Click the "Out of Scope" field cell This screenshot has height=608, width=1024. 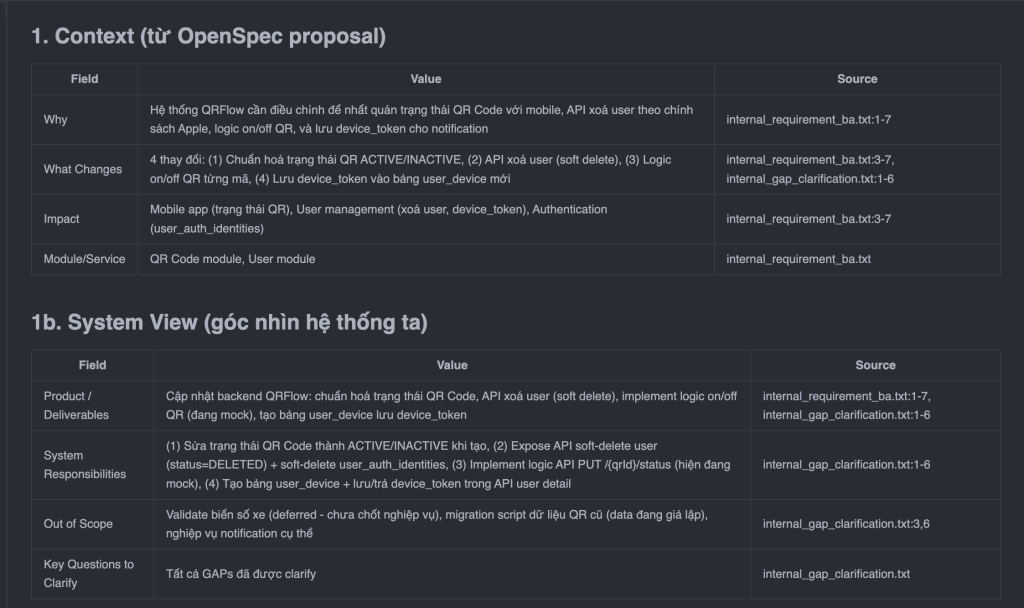78,524
